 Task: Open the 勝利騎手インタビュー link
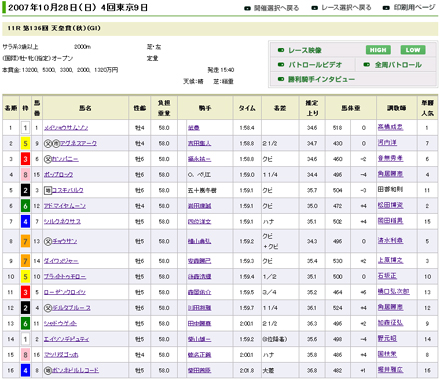click(321, 79)
